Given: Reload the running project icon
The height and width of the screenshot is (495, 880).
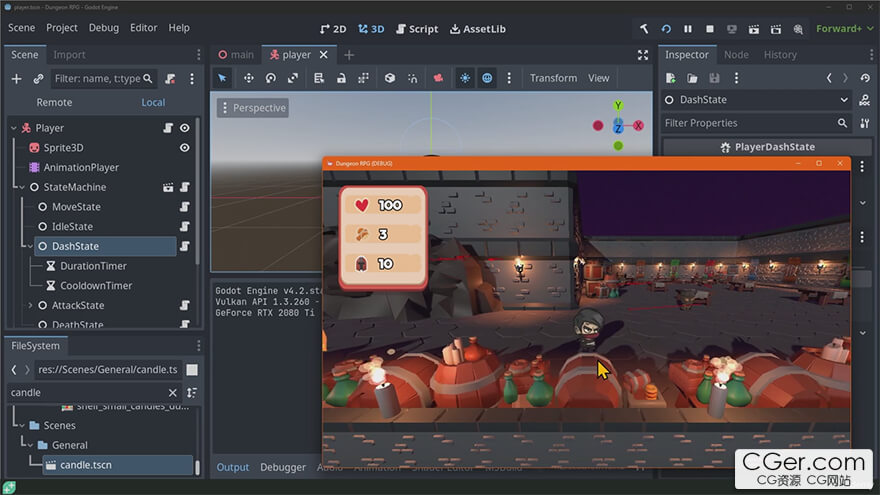Looking at the screenshot, I should point(666,29).
